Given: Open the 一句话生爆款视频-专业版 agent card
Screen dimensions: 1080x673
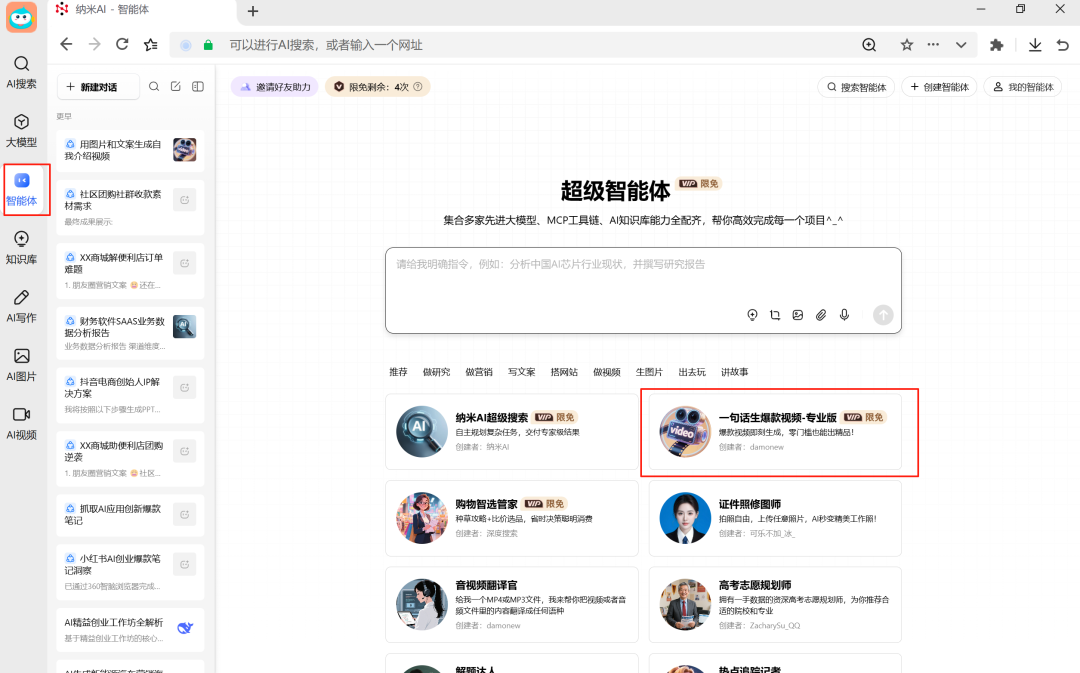Looking at the screenshot, I should [x=775, y=432].
